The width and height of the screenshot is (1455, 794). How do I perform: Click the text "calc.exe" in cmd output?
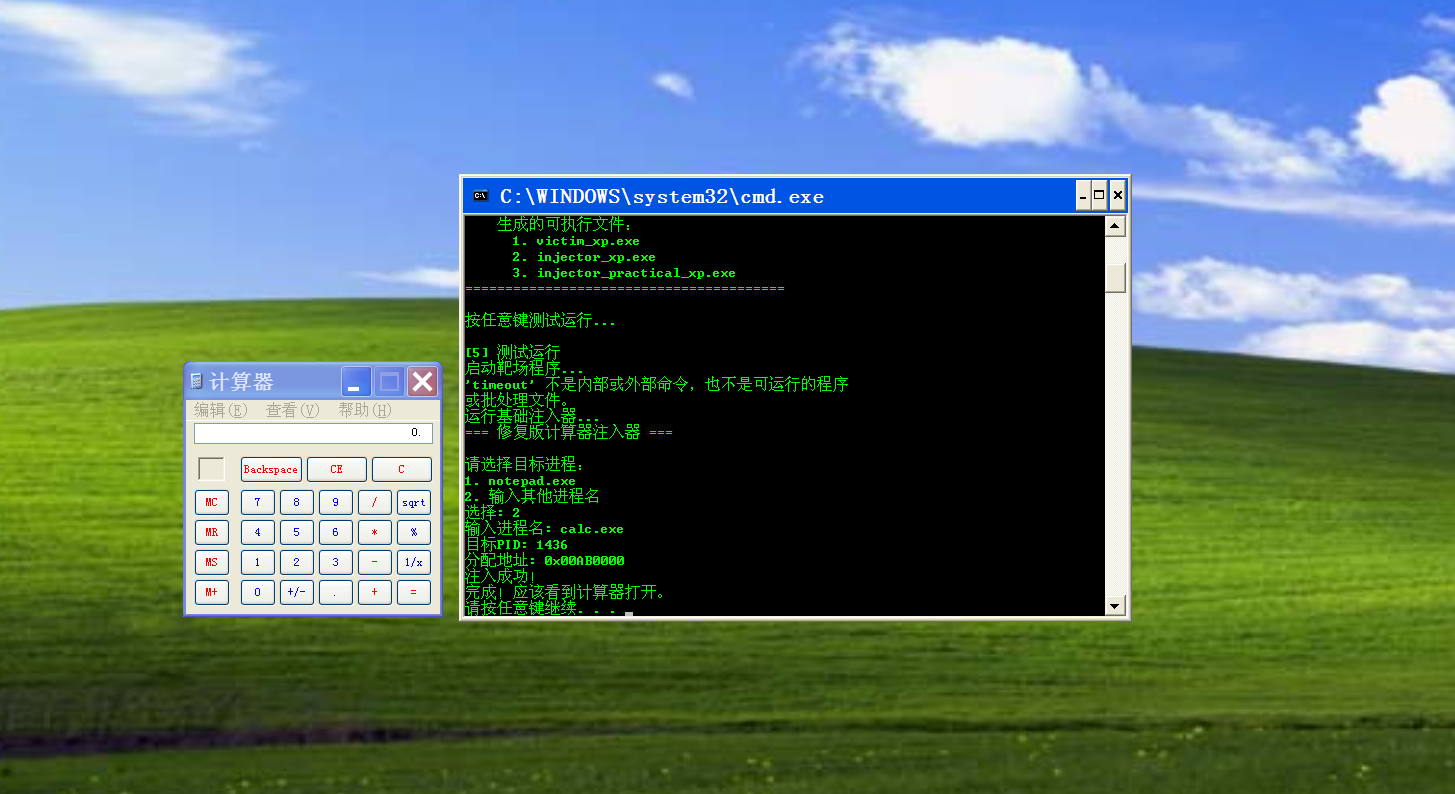pyautogui.click(x=592, y=529)
